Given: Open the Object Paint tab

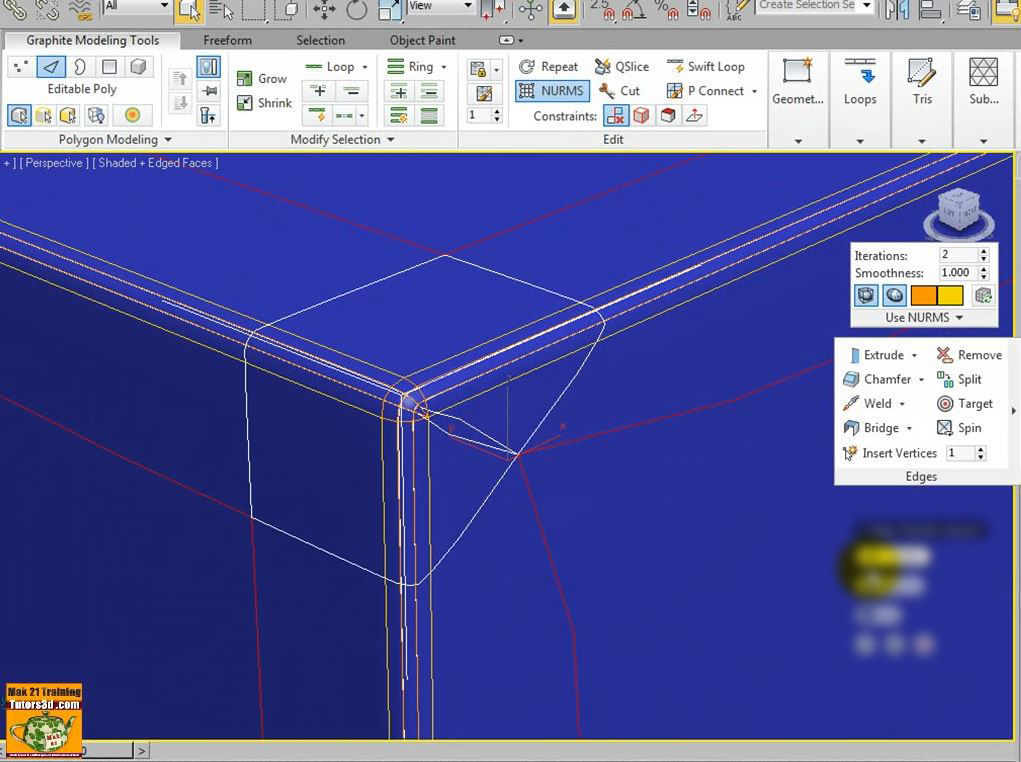Looking at the screenshot, I should (x=422, y=41).
